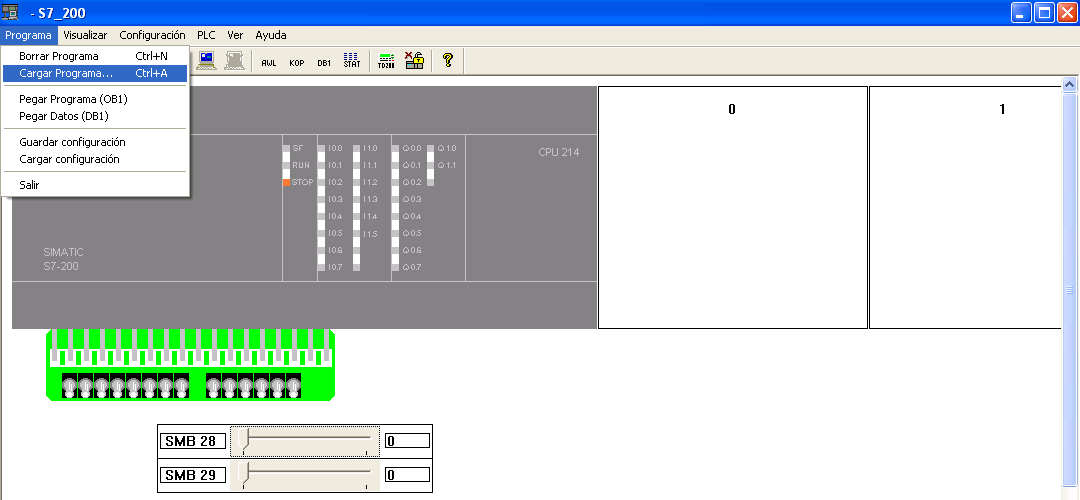1080x500 pixels.
Task: Click the gray PLC module toolbar icon
Action: 234,61
